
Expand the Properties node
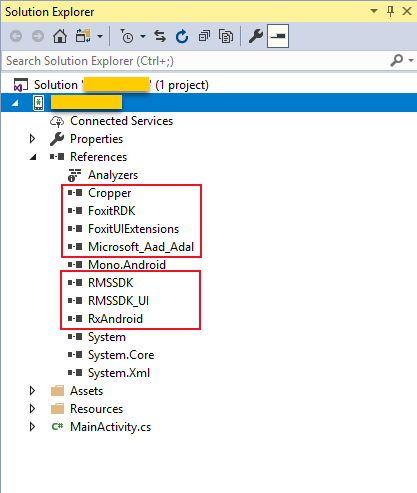pos(32,139)
